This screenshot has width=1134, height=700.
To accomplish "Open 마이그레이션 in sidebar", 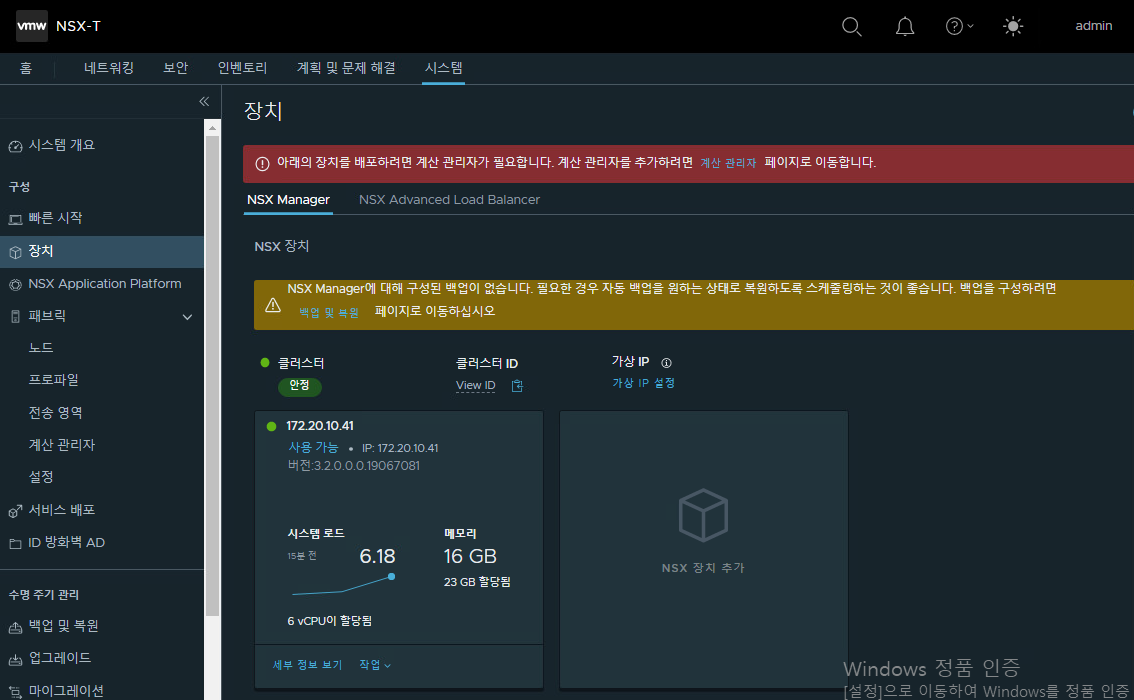I will pyautogui.click(x=66, y=691).
